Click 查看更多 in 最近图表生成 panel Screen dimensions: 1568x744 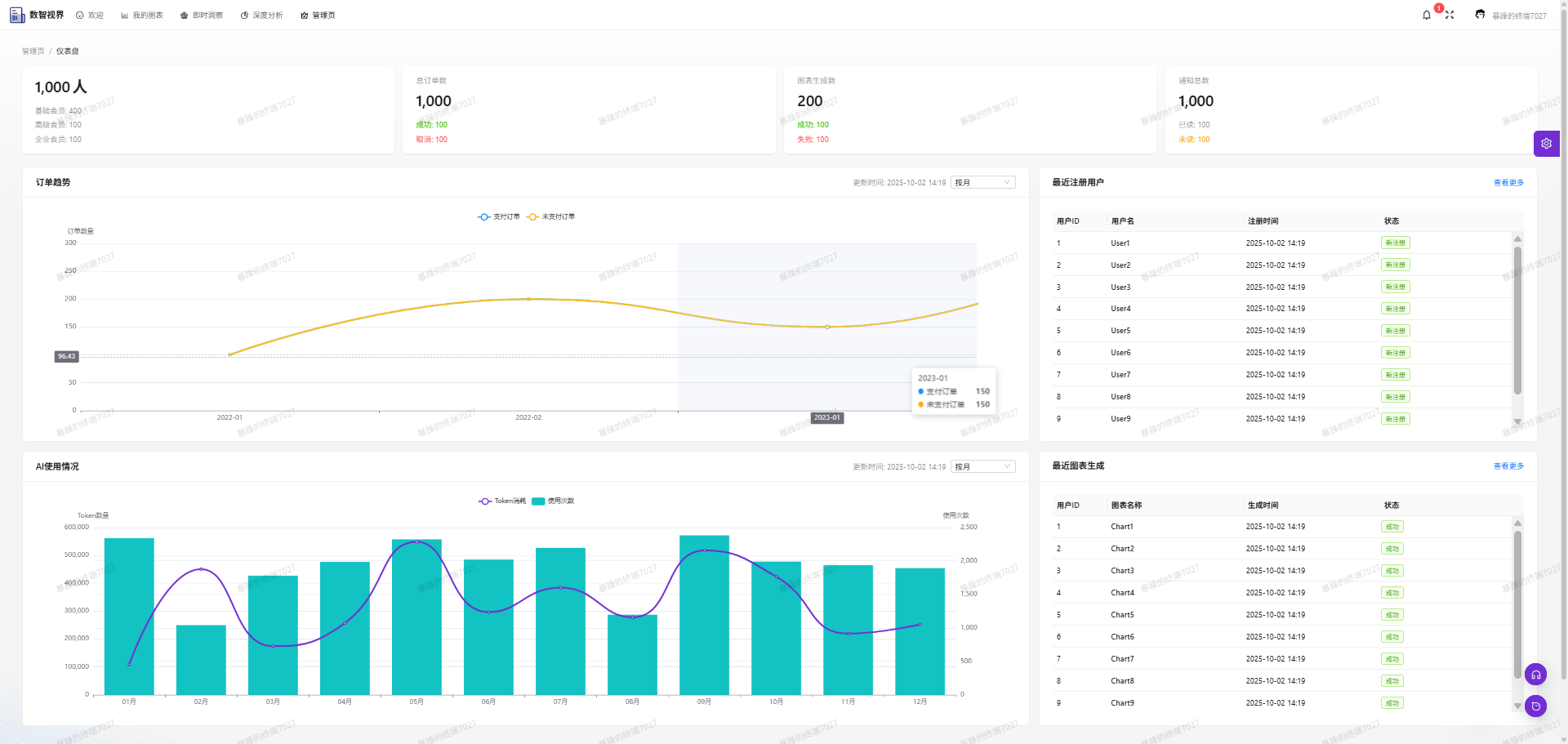(x=1508, y=466)
